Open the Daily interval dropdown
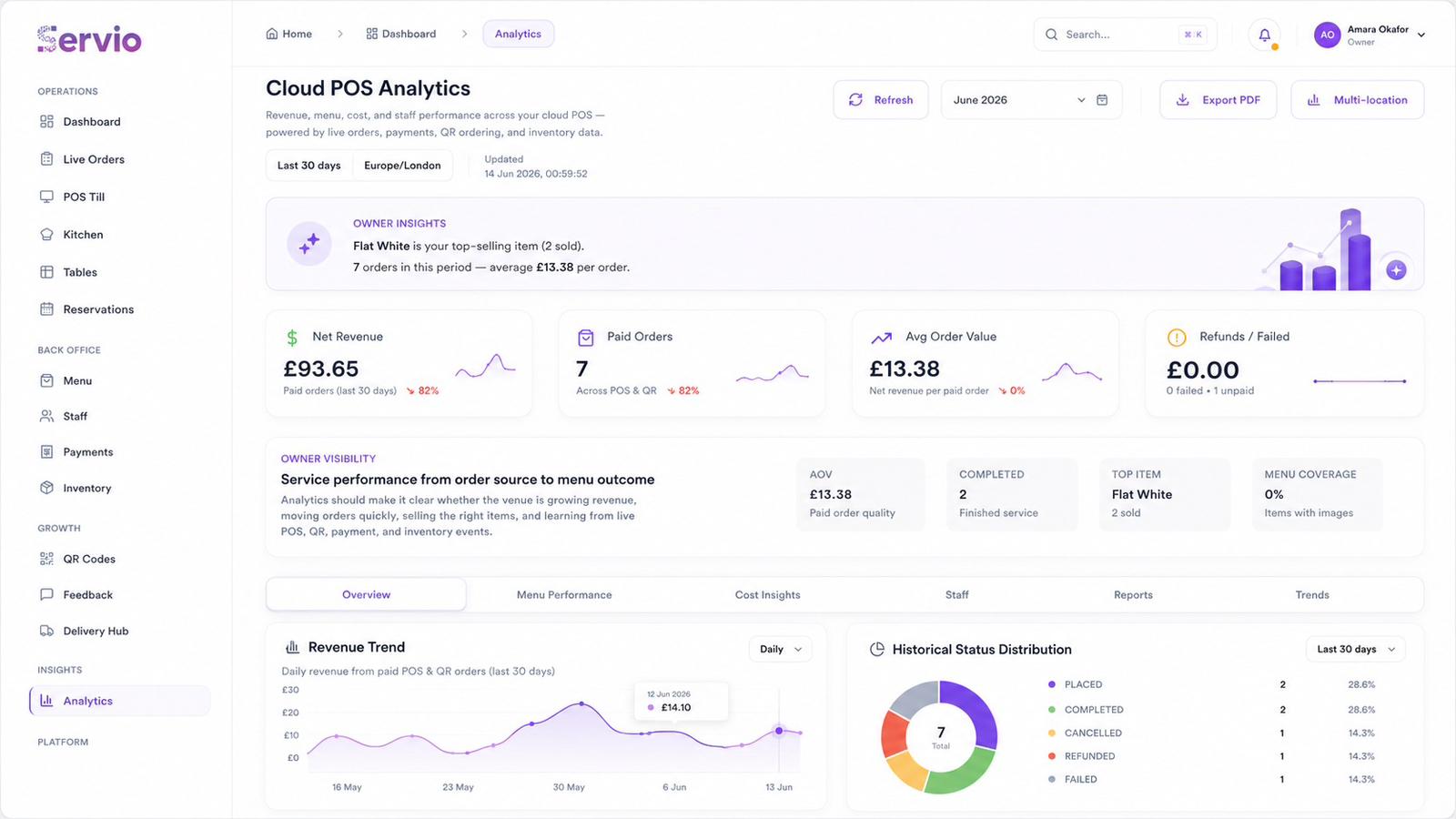The image size is (1456, 819). 781,649
